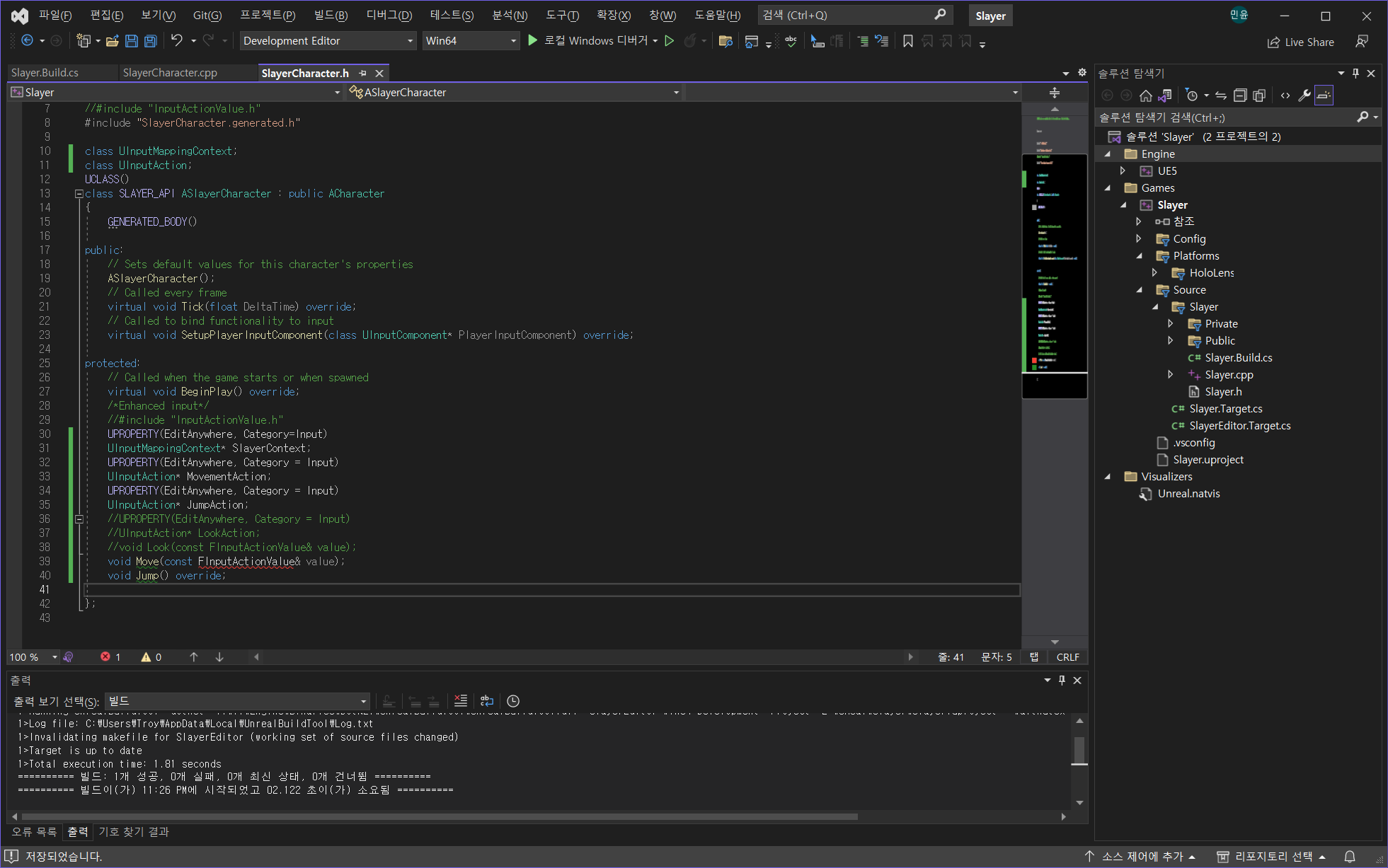Toggle pin on the SlayerCharacter.h tab
Screen dimensions: 1388x868
[x=363, y=74]
